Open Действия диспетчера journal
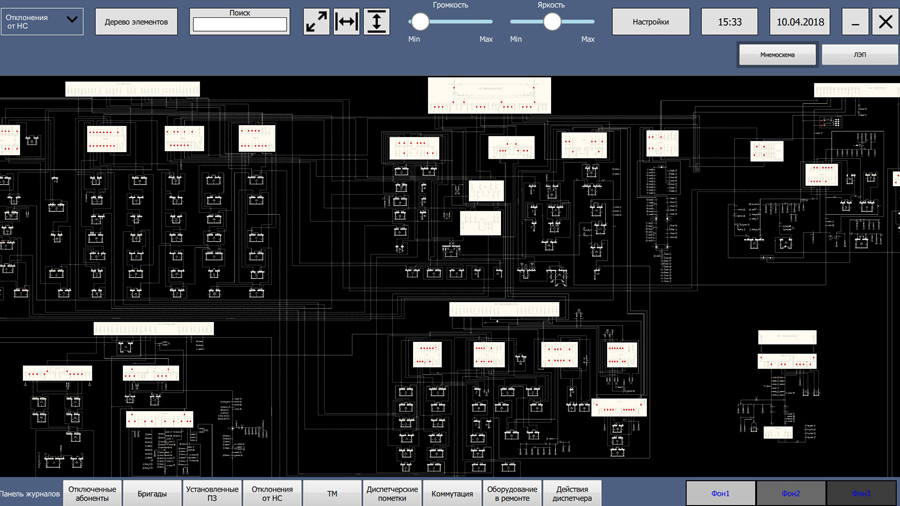 pyautogui.click(x=572, y=493)
